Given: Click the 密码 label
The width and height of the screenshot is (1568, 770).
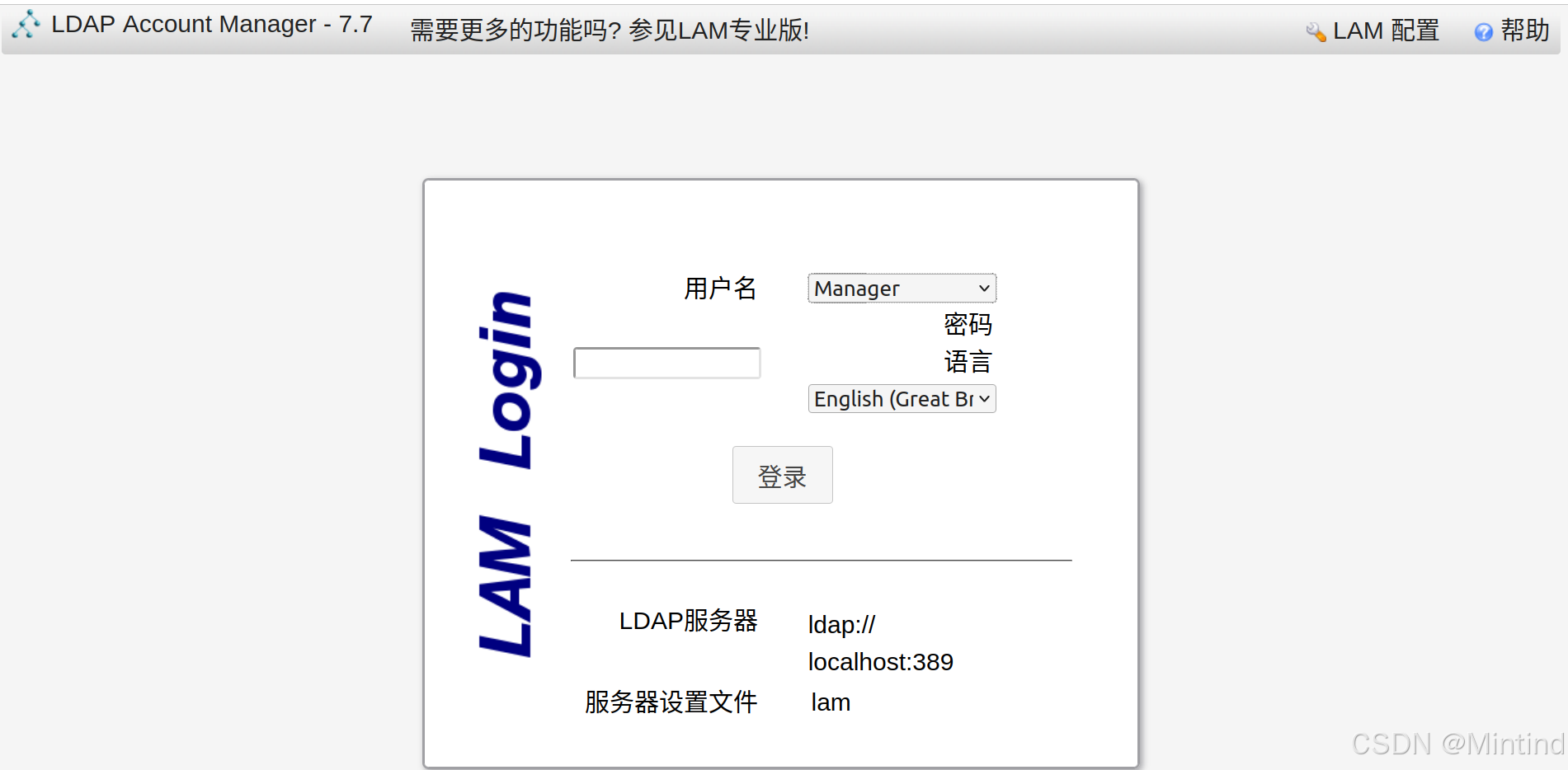Looking at the screenshot, I should coord(968,324).
